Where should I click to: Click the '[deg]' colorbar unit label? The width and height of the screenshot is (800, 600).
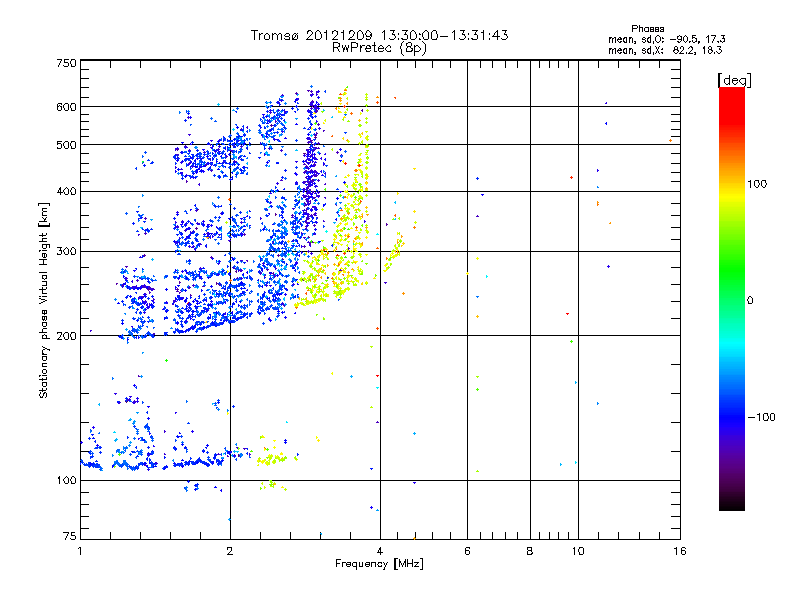tap(734, 80)
